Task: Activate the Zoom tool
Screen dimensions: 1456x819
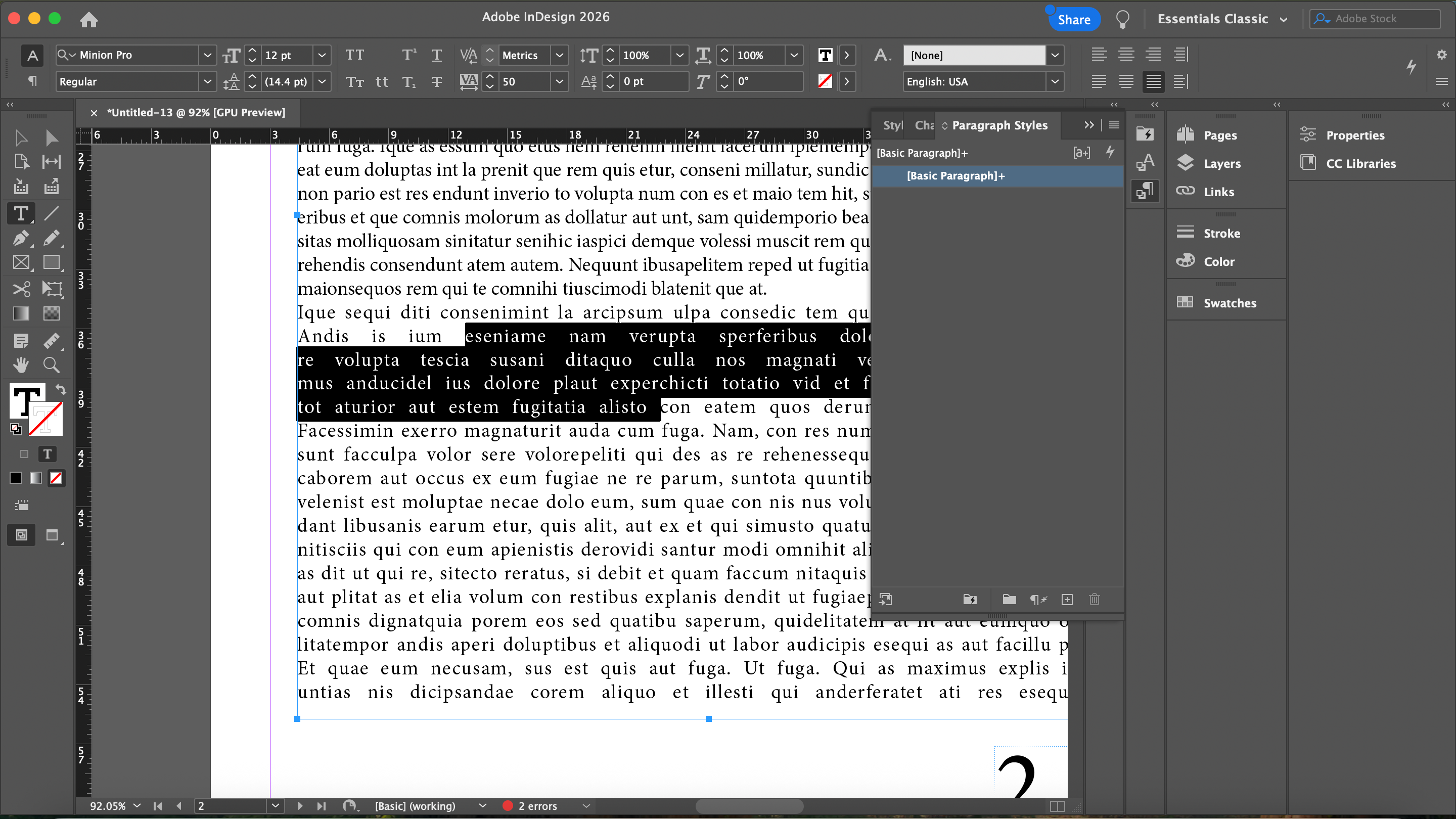Action: pos(52,365)
